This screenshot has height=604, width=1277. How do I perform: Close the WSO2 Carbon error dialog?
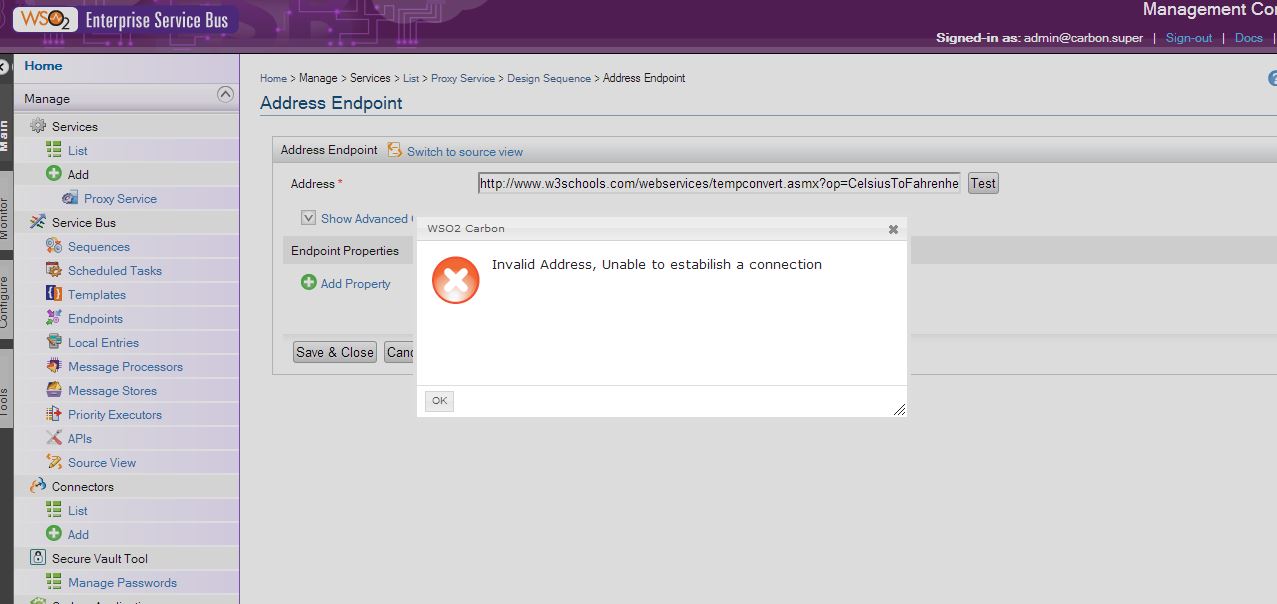[x=893, y=229]
